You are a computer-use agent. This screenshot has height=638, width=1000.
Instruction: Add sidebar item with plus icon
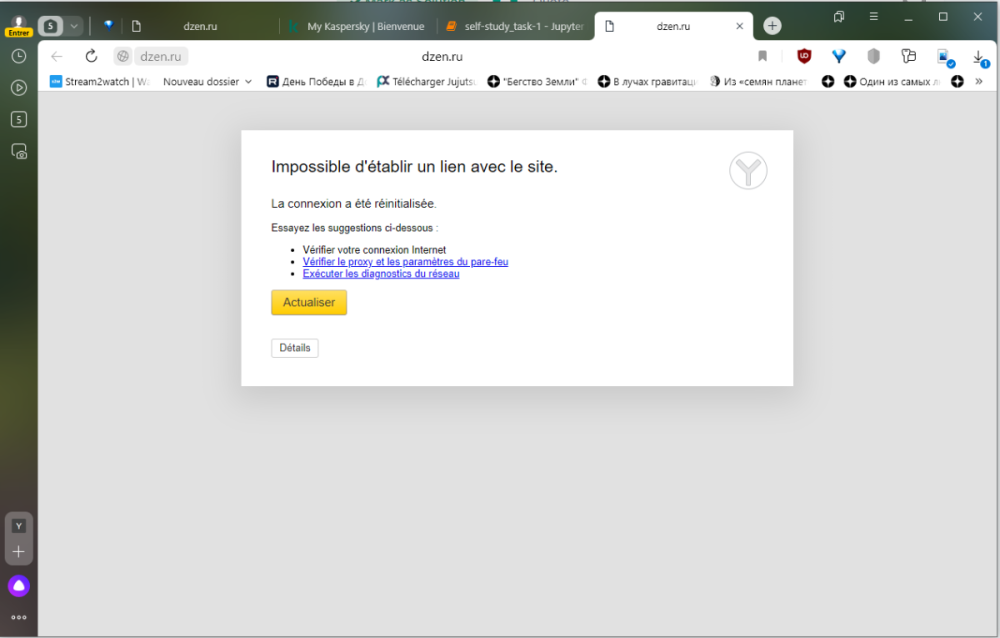tap(18, 552)
